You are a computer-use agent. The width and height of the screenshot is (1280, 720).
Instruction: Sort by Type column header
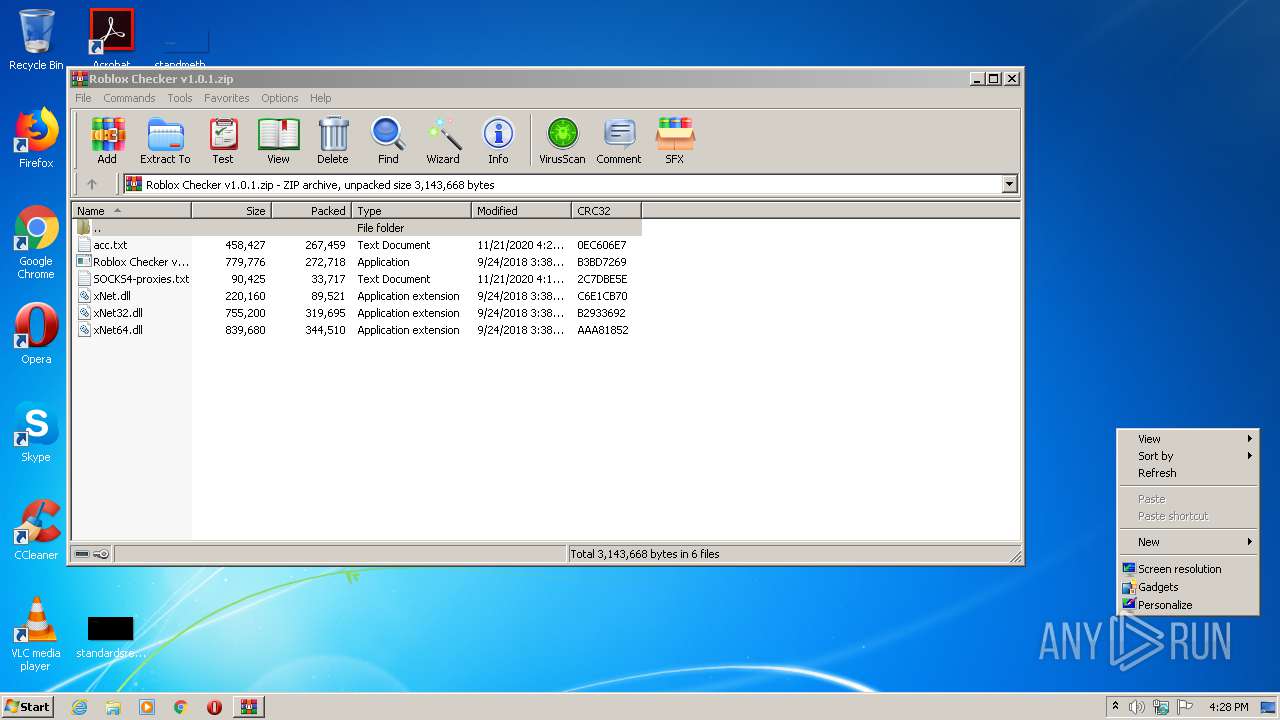pos(411,211)
